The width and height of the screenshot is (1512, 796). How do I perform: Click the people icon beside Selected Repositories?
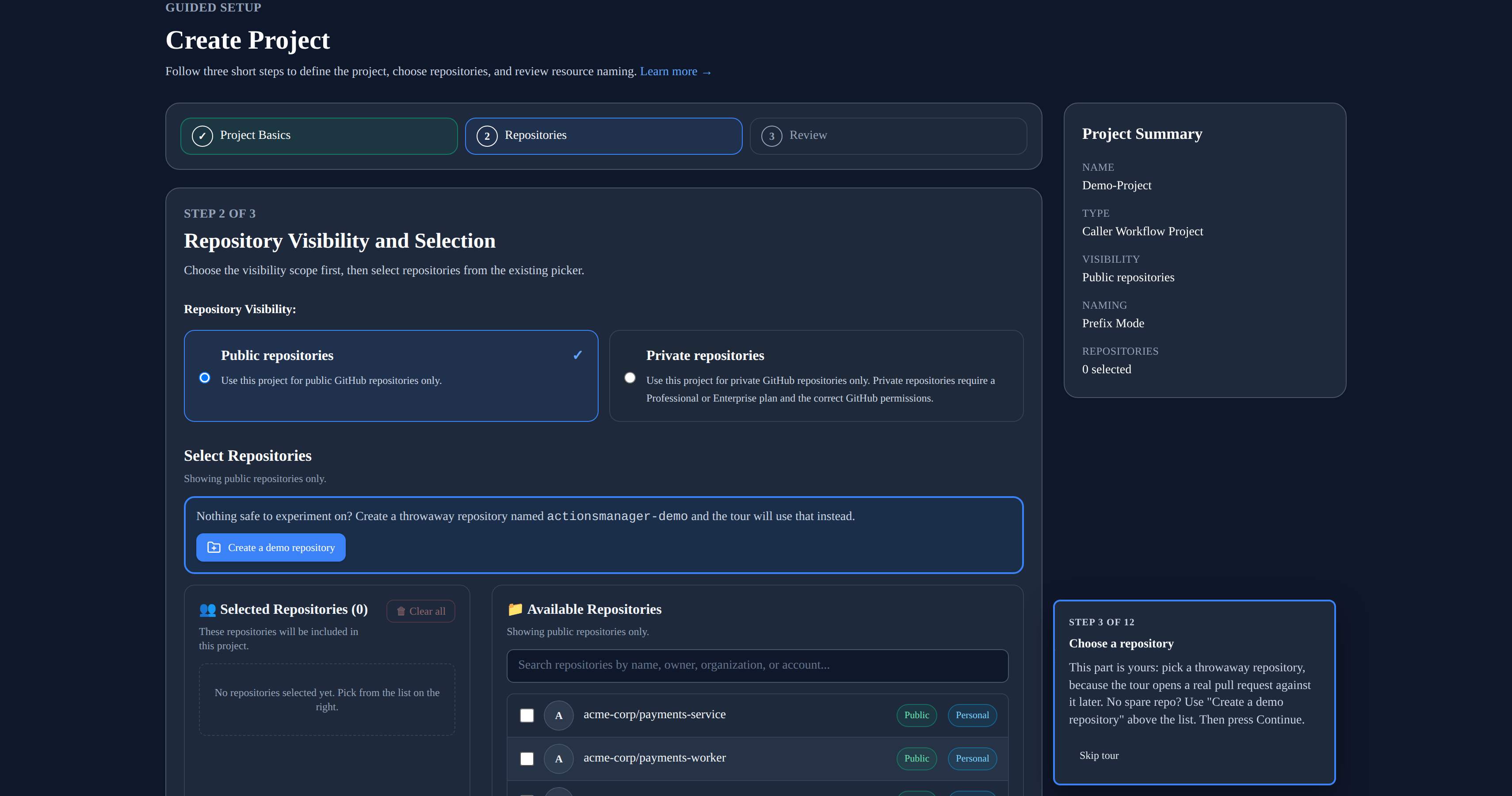click(x=207, y=609)
